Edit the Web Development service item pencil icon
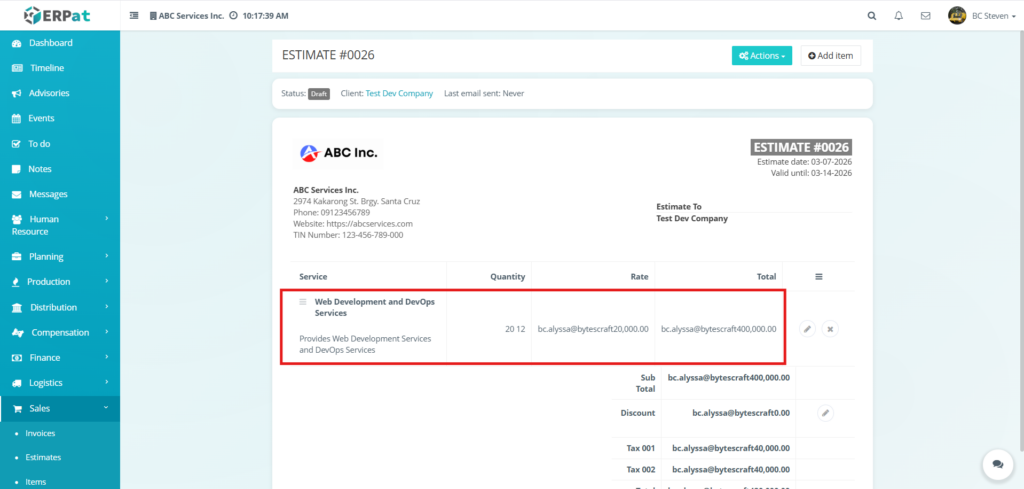 pos(807,329)
